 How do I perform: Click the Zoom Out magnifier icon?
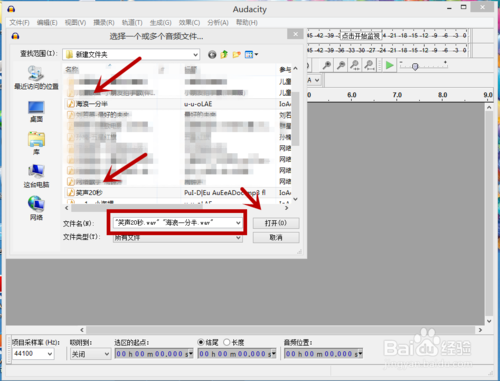point(341,65)
